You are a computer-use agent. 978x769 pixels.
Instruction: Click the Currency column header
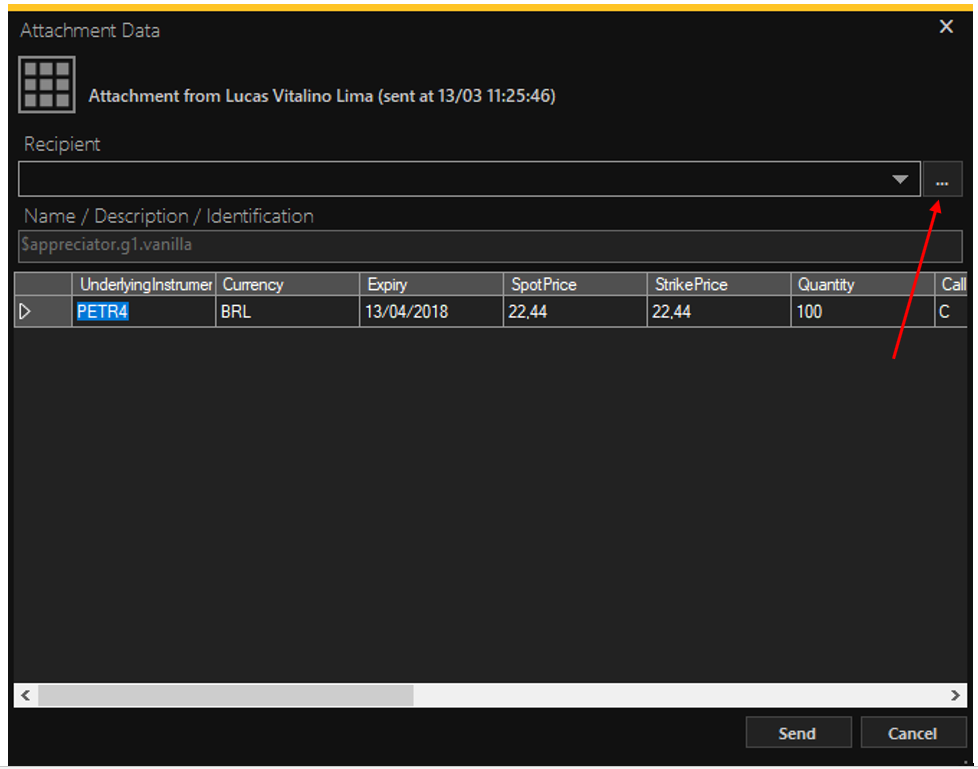coord(287,285)
